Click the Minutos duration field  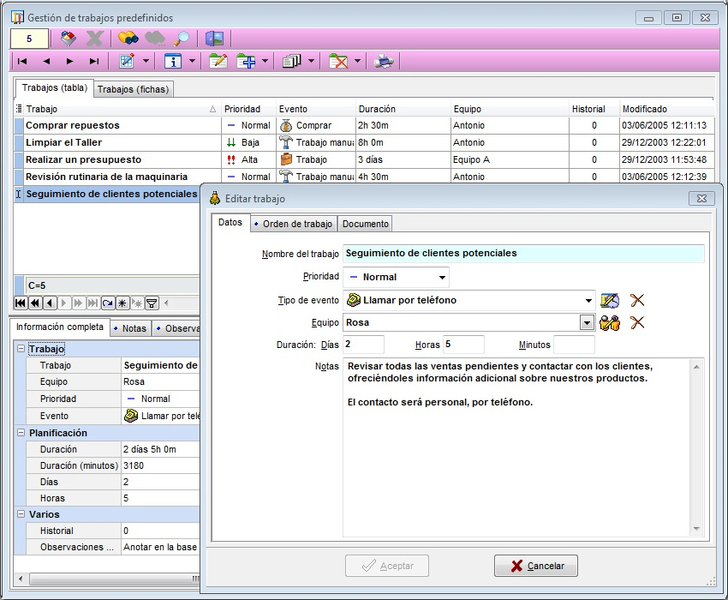574,345
